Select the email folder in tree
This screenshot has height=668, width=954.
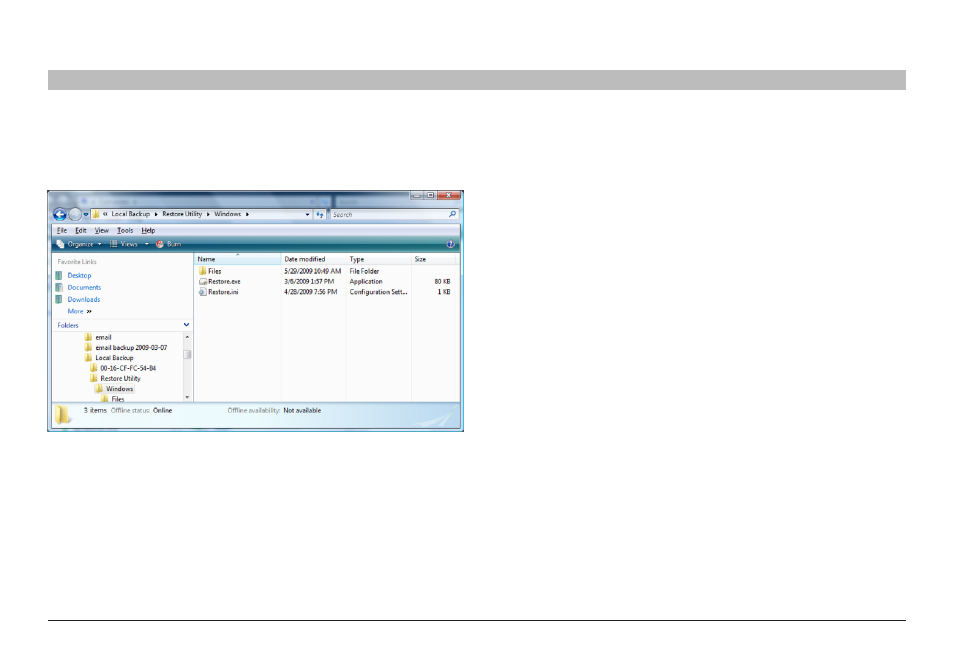pyautogui.click(x=103, y=337)
